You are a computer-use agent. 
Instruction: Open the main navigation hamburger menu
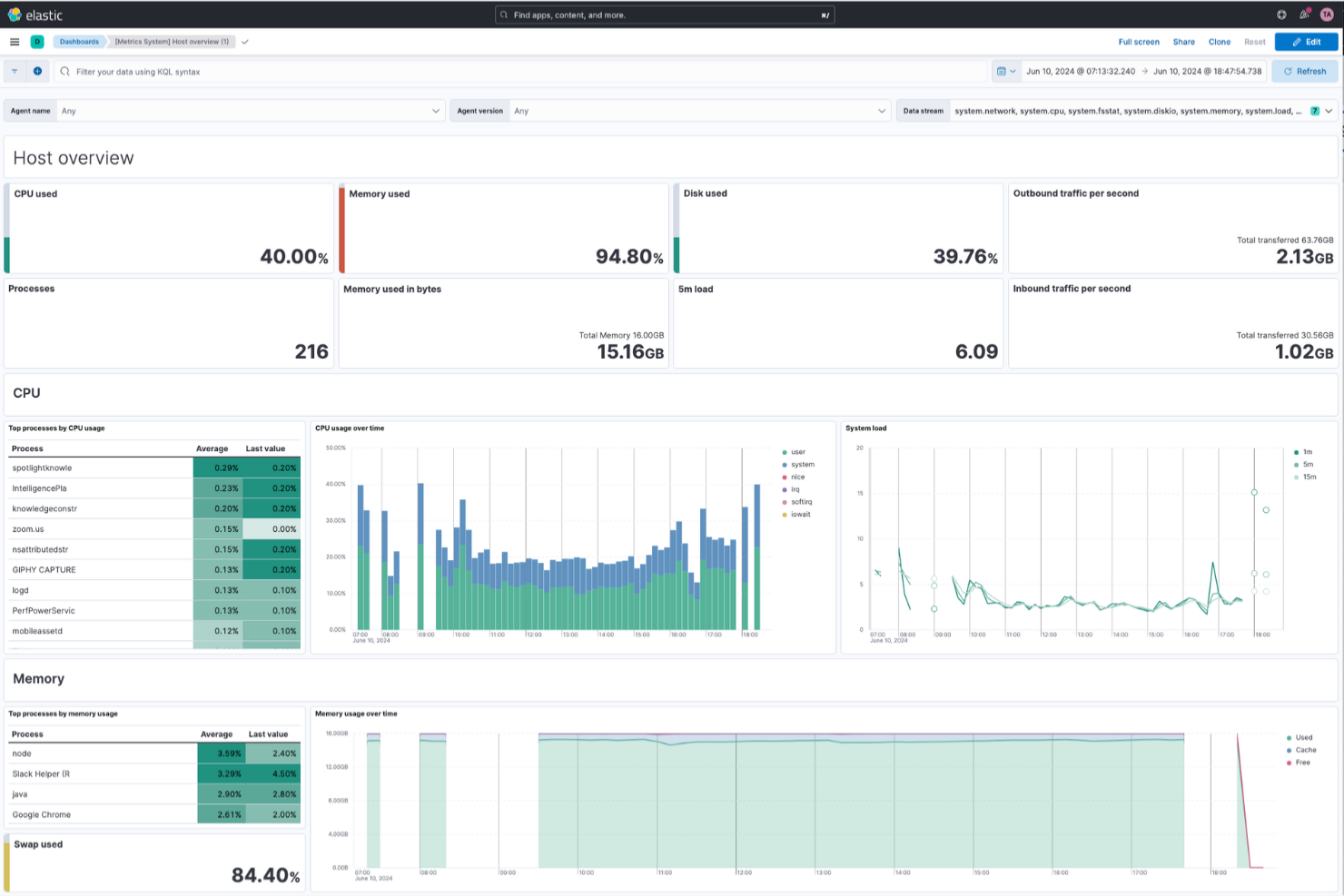(x=15, y=41)
